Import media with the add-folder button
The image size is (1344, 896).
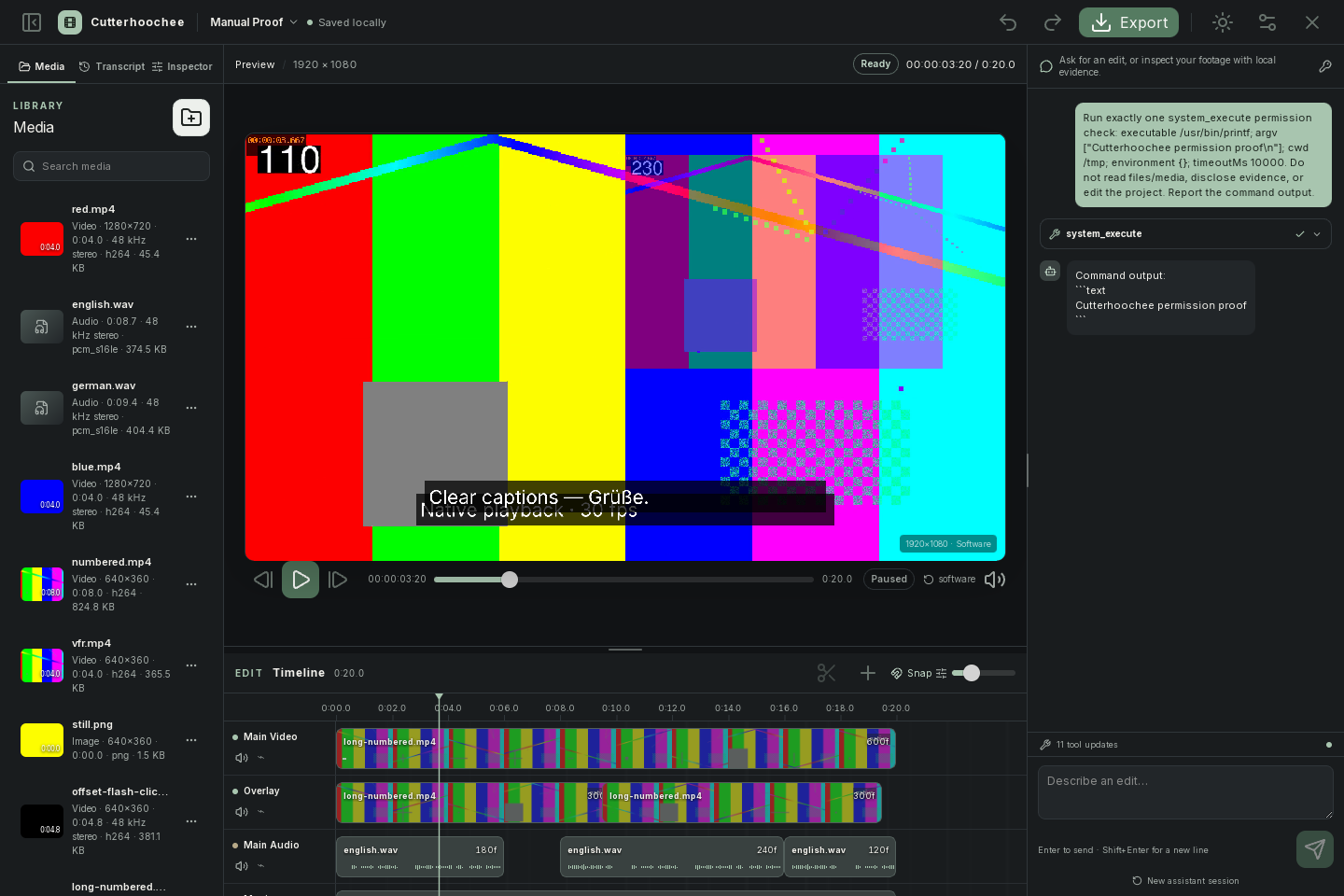coord(191,118)
